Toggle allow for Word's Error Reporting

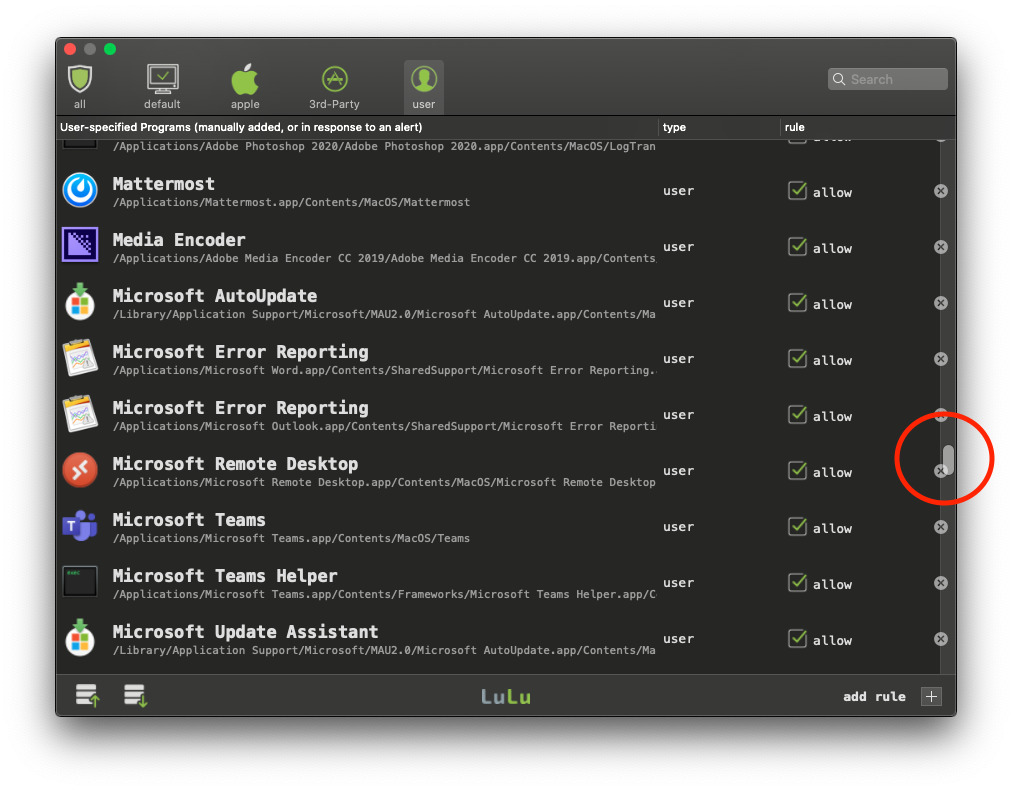(798, 359)
